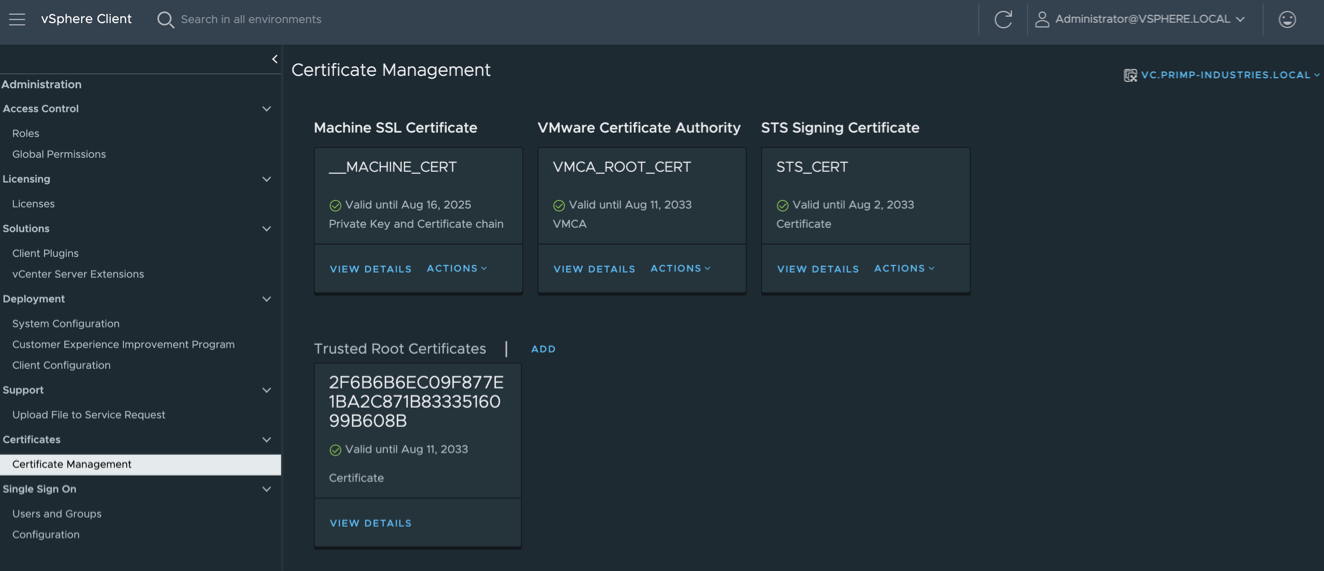The width and height of the screenshot is (1324, 571).
Task: Click the Machine SSL Certificate heading
Action: (396, 128)
